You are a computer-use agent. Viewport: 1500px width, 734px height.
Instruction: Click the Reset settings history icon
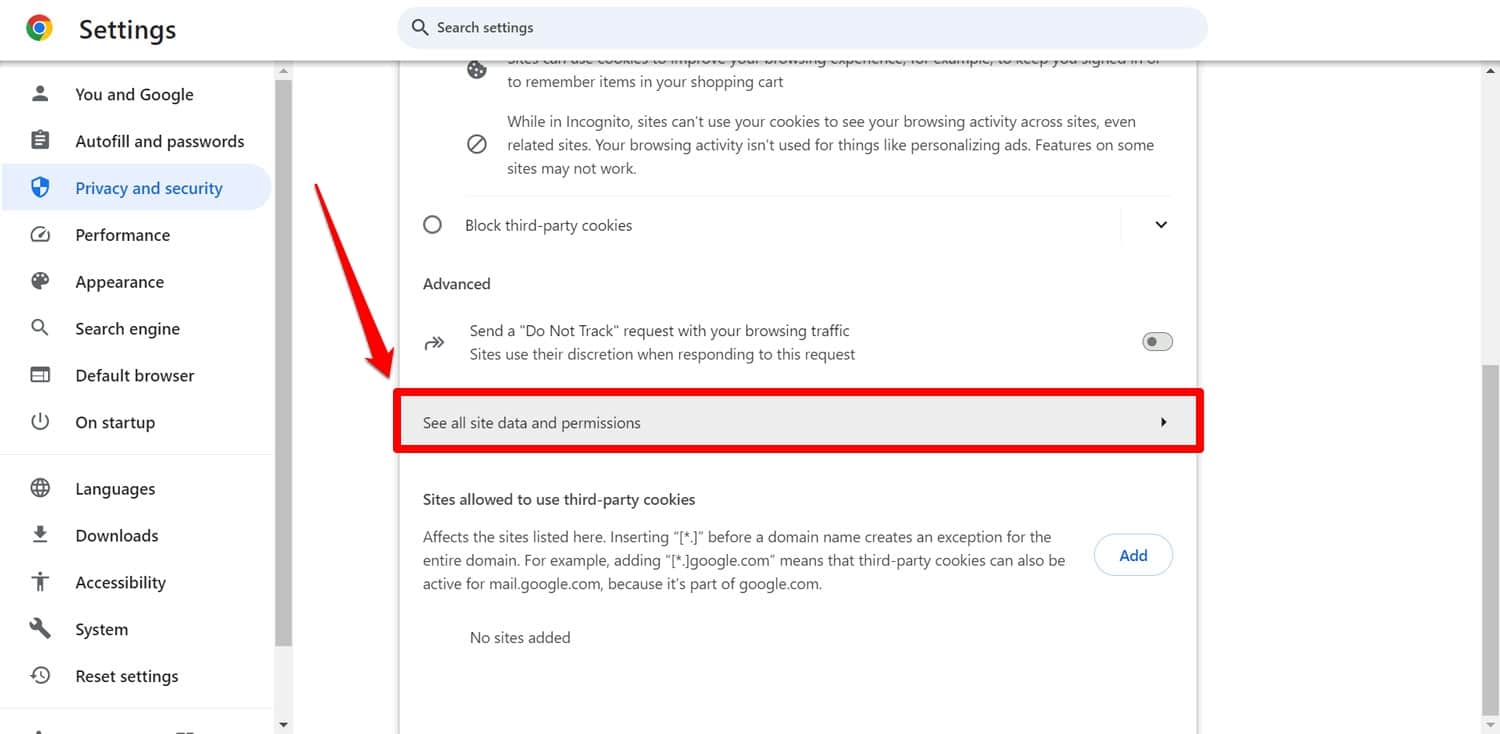[x=40, y=676]
